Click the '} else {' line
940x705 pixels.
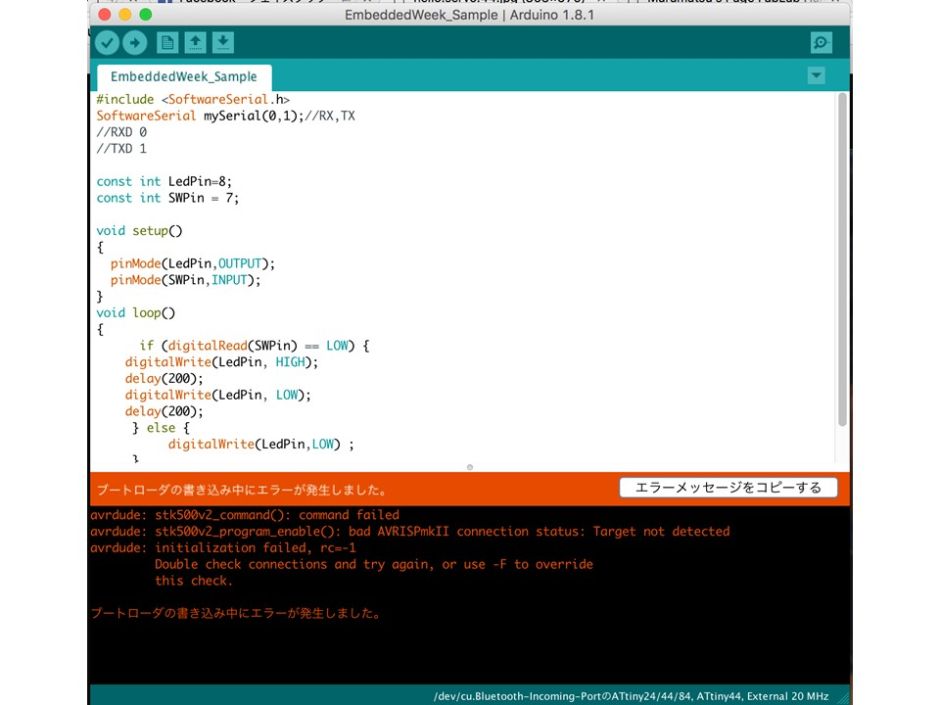(161, 428)
